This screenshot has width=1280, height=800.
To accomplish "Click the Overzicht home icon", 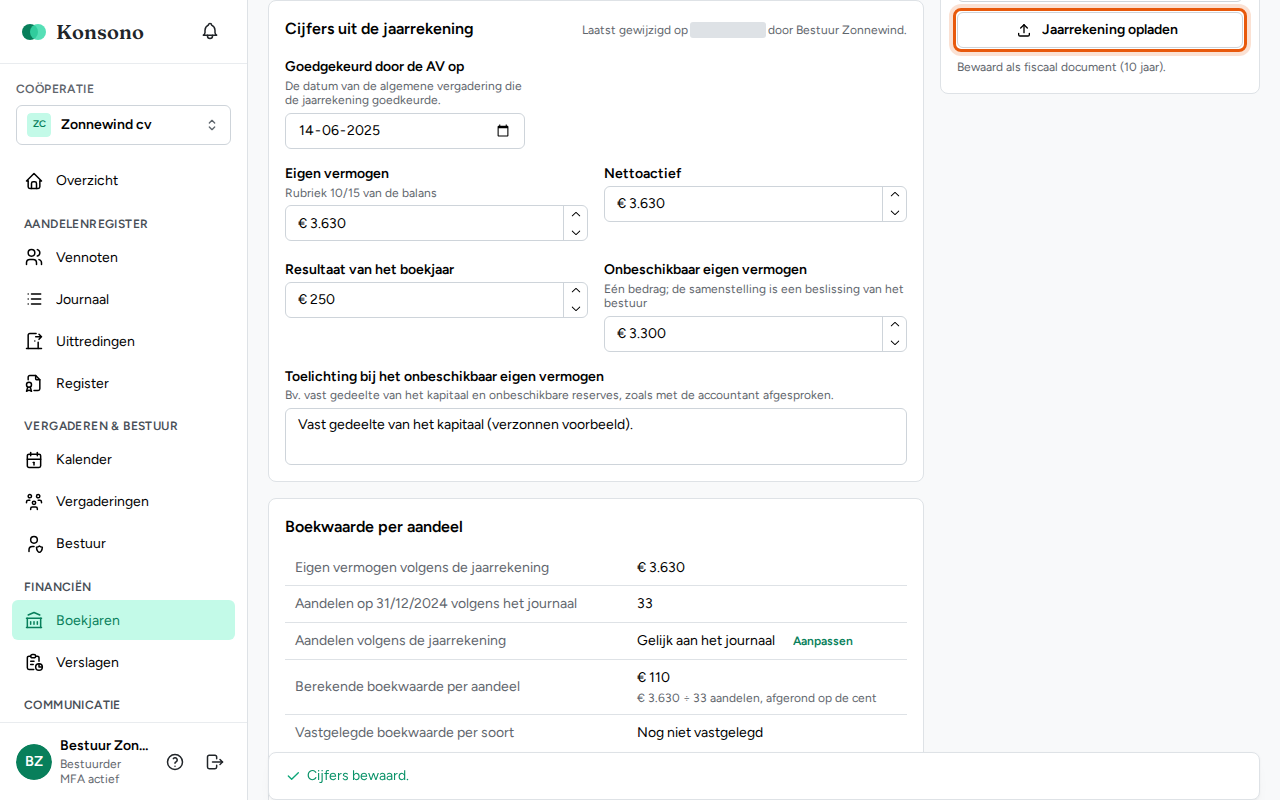I will point(34,181).
